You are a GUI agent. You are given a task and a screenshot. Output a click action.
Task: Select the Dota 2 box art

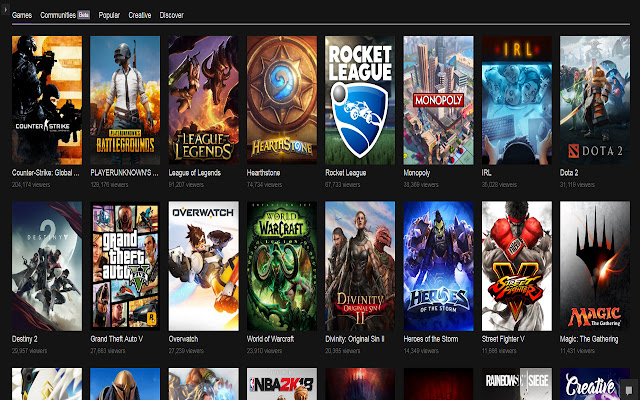pos(595,100)
